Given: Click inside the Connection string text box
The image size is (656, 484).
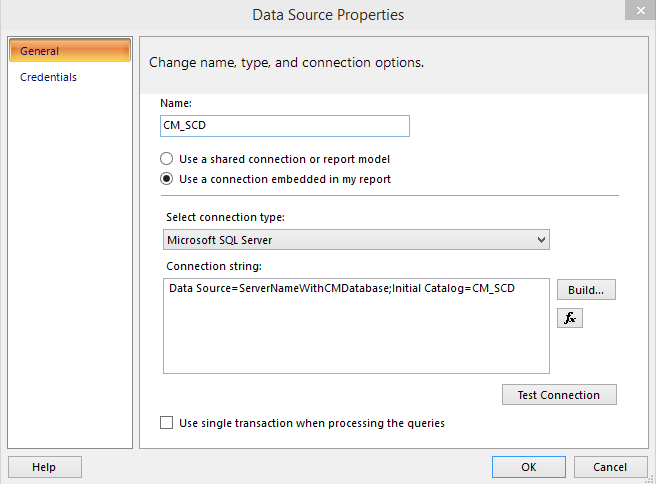Looking at the screenshot, I should tap(355, 335).
